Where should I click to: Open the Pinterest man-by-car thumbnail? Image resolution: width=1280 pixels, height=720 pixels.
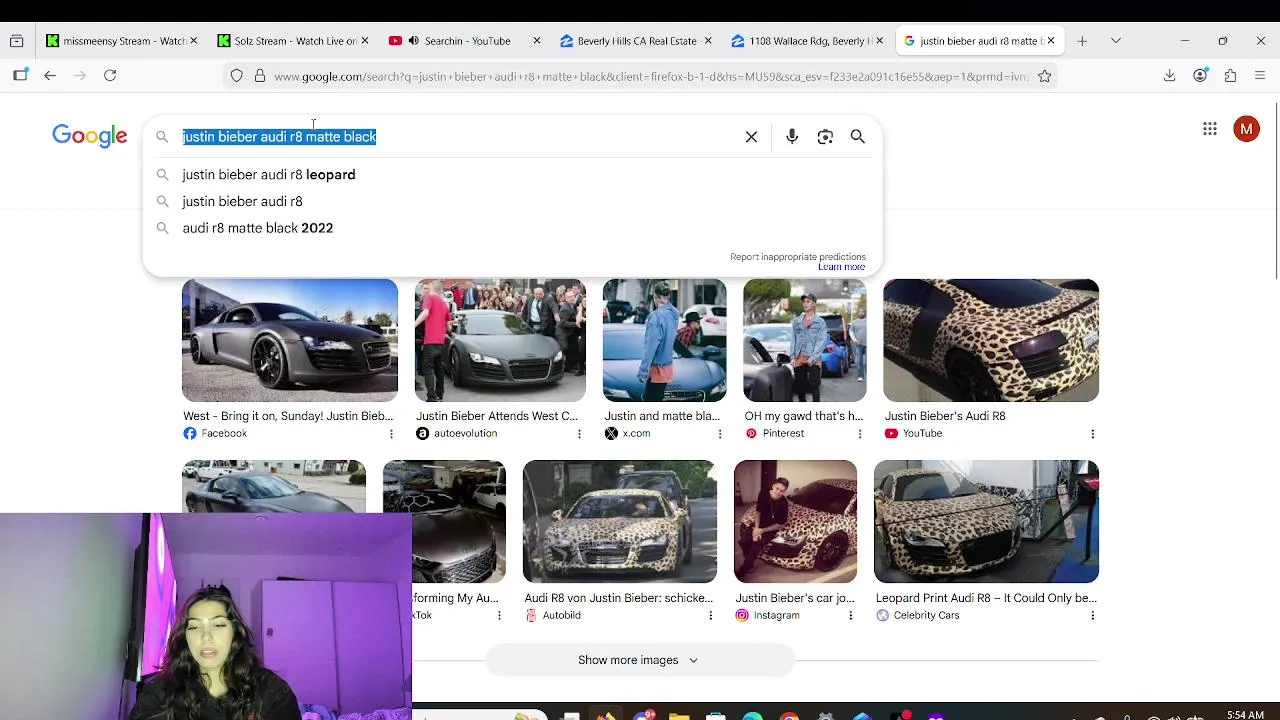805,340
